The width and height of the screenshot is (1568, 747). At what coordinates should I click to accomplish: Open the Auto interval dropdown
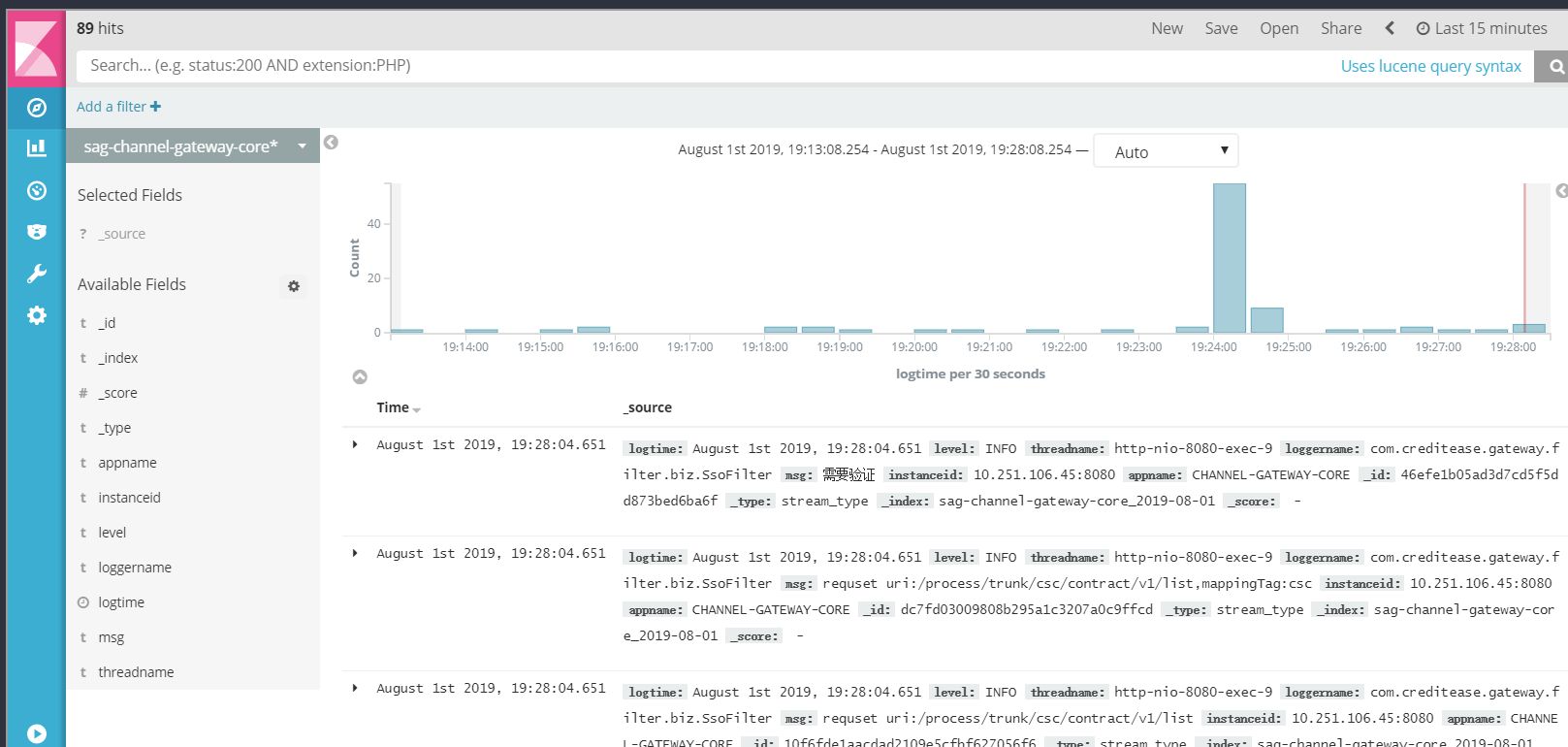[1166, 151]
